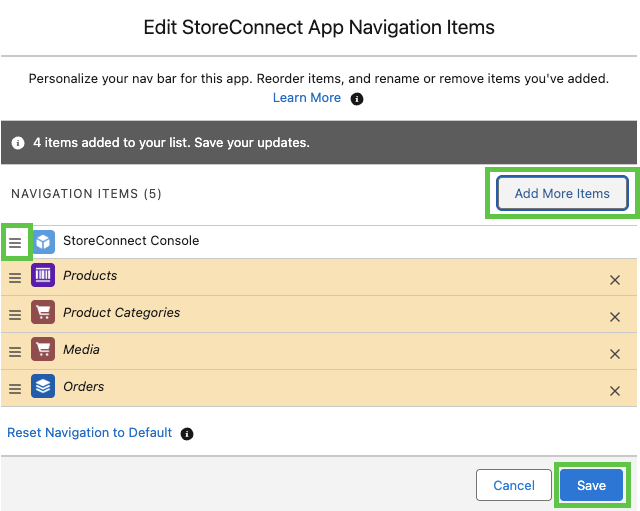Select the Media item label
Image resolution: width=640 pixels, height=511 pixels.
tap(81, 349)
